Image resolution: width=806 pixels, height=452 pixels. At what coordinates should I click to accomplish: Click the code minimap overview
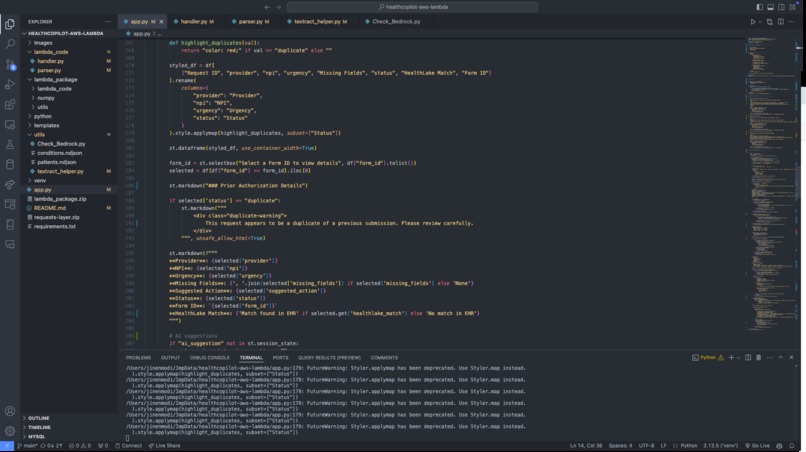point(770,185)
